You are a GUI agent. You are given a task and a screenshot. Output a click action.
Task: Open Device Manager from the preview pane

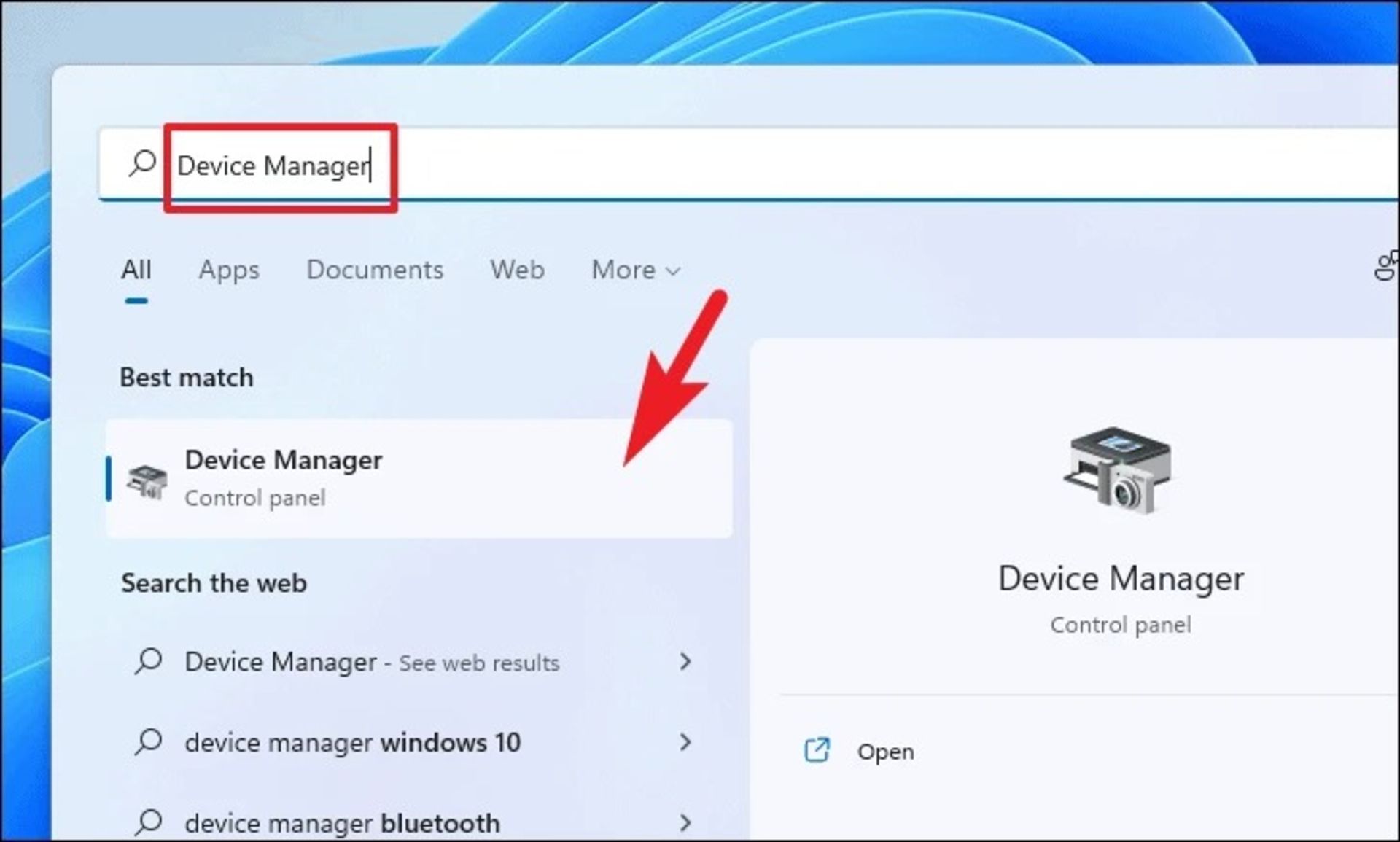point(884,752)
